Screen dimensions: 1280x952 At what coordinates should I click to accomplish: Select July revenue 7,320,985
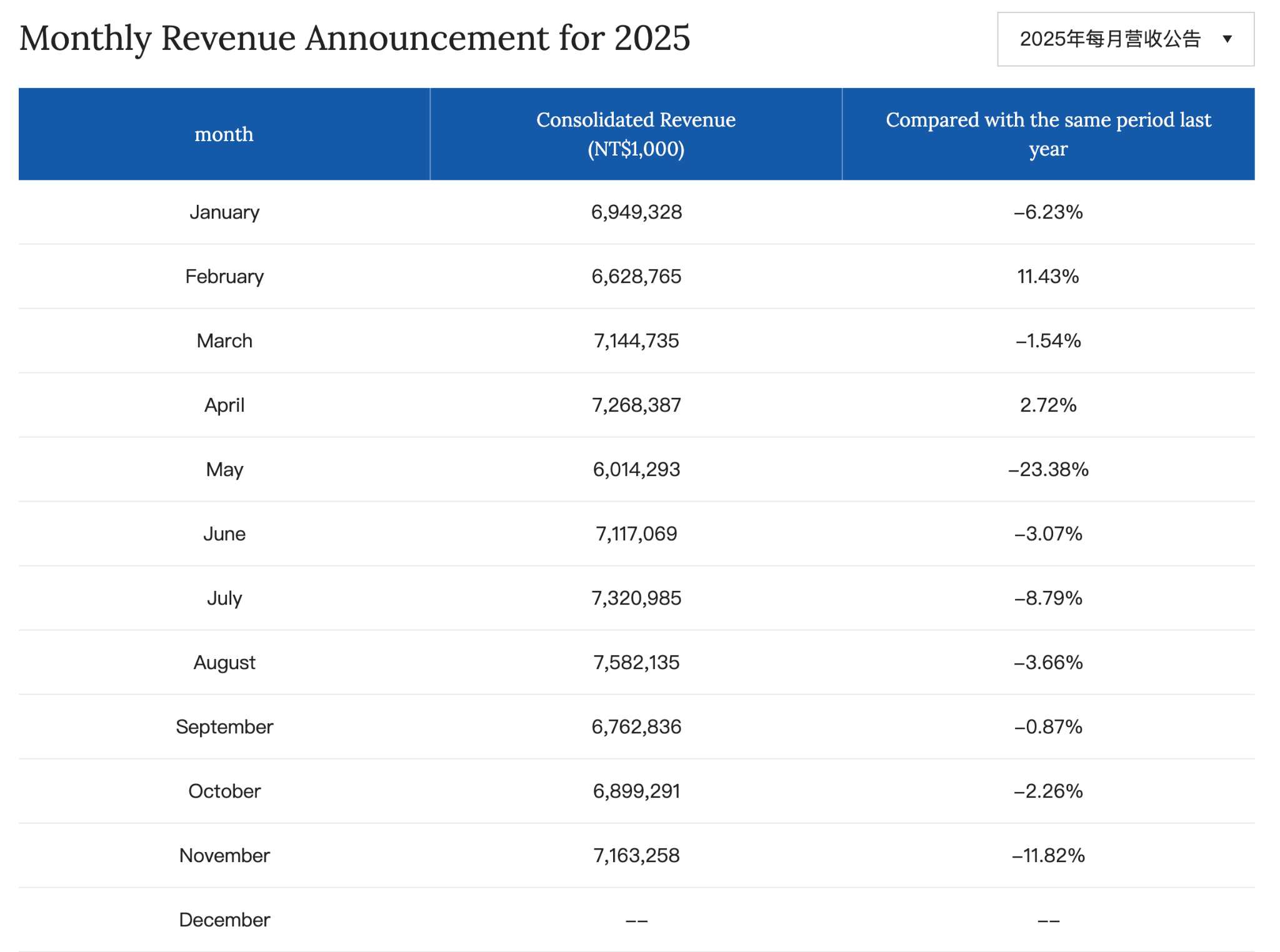tap(636, 598)
